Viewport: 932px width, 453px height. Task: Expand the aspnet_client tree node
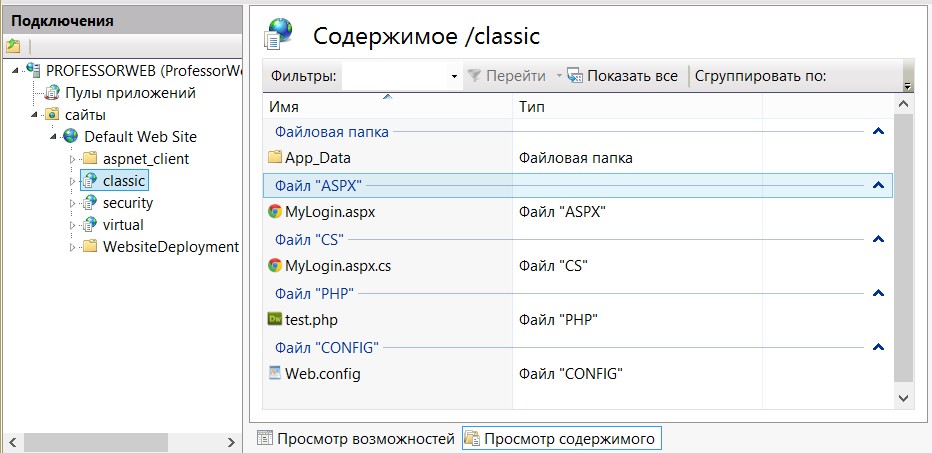73,159
